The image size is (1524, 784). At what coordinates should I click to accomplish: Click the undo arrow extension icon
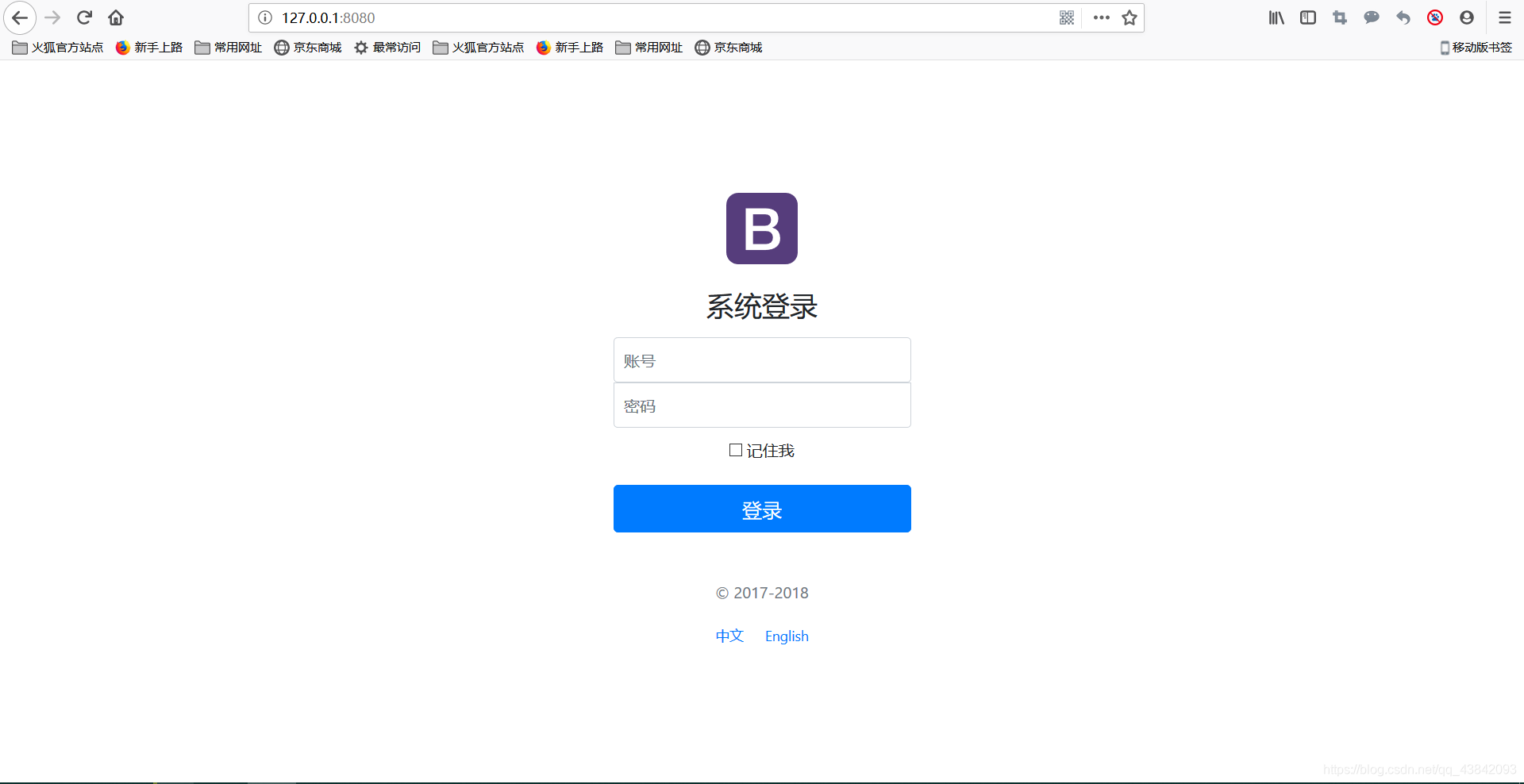(x=1403, y=17)
